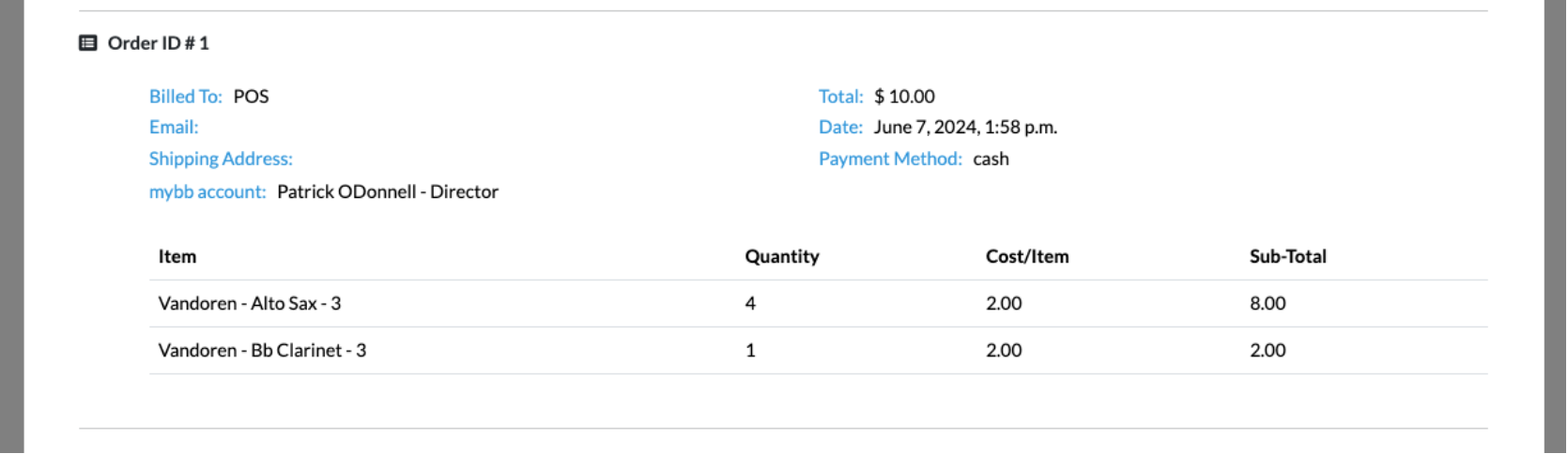Screen dimensions: 1568x454
Task: Click the 8.00 sub-total cell
Action: pyautogui.click(x=1268, y=304)
